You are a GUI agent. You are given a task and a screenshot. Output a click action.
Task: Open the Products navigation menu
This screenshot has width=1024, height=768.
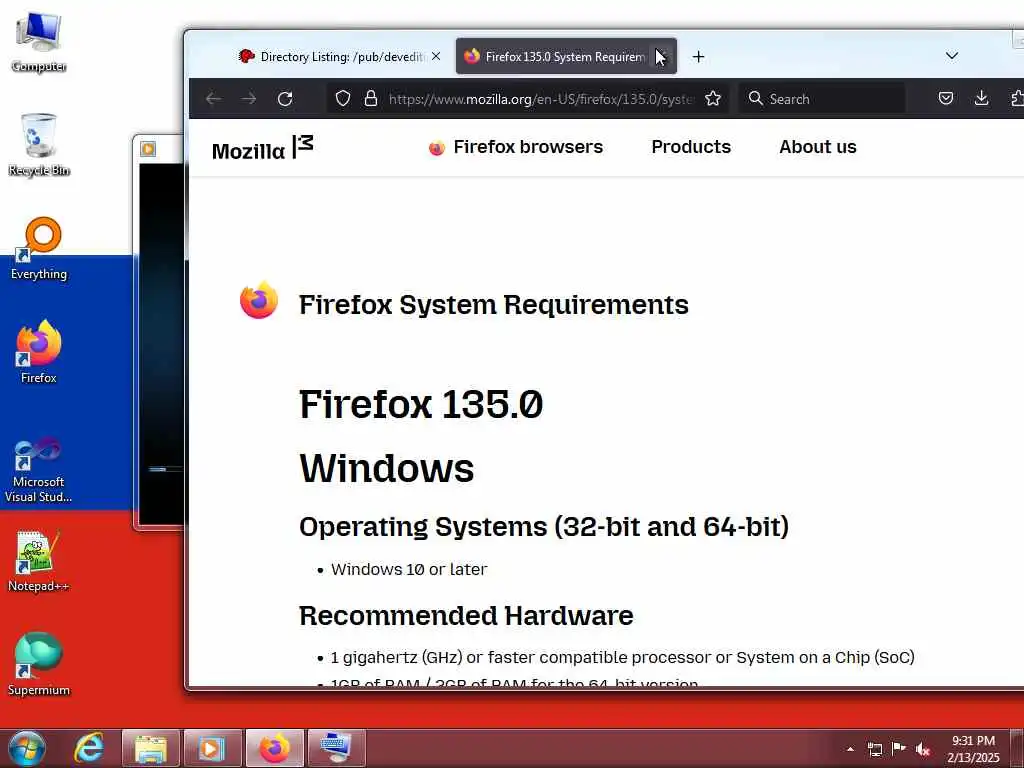(x=691, y=147)
